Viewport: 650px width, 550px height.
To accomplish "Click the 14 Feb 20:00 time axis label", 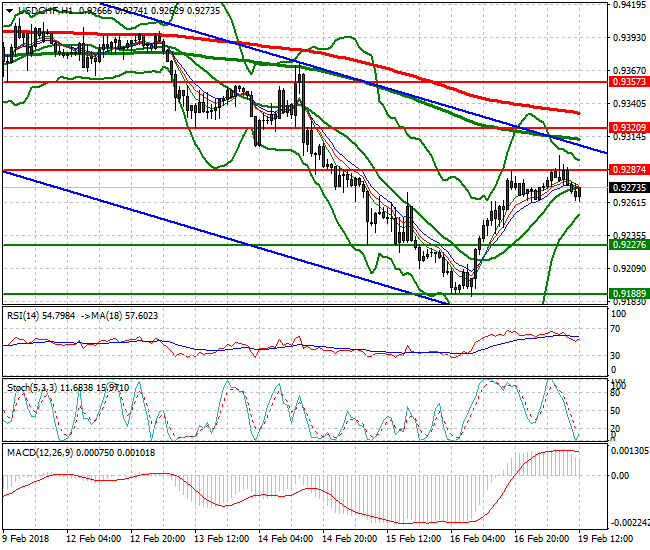I will point(349,539).
